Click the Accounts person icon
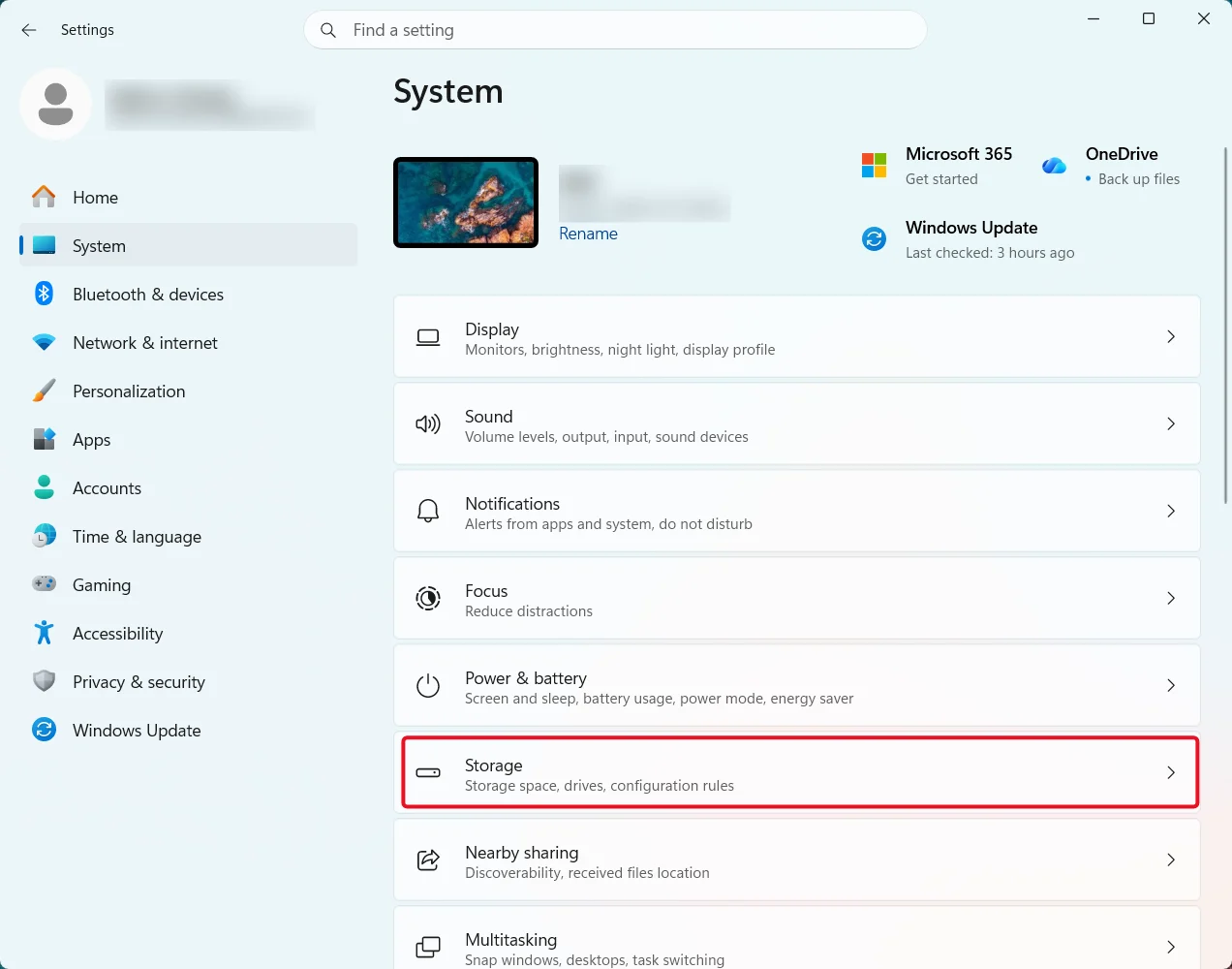Viewport: 1232px width, 969px height. click(44, 487)
